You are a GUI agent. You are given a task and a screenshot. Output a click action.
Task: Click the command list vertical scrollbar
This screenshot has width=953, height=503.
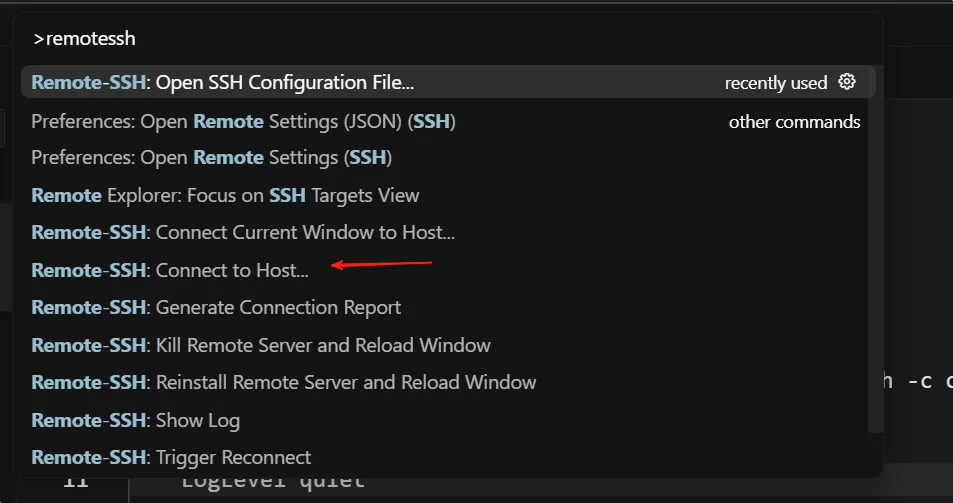[876, 250]
